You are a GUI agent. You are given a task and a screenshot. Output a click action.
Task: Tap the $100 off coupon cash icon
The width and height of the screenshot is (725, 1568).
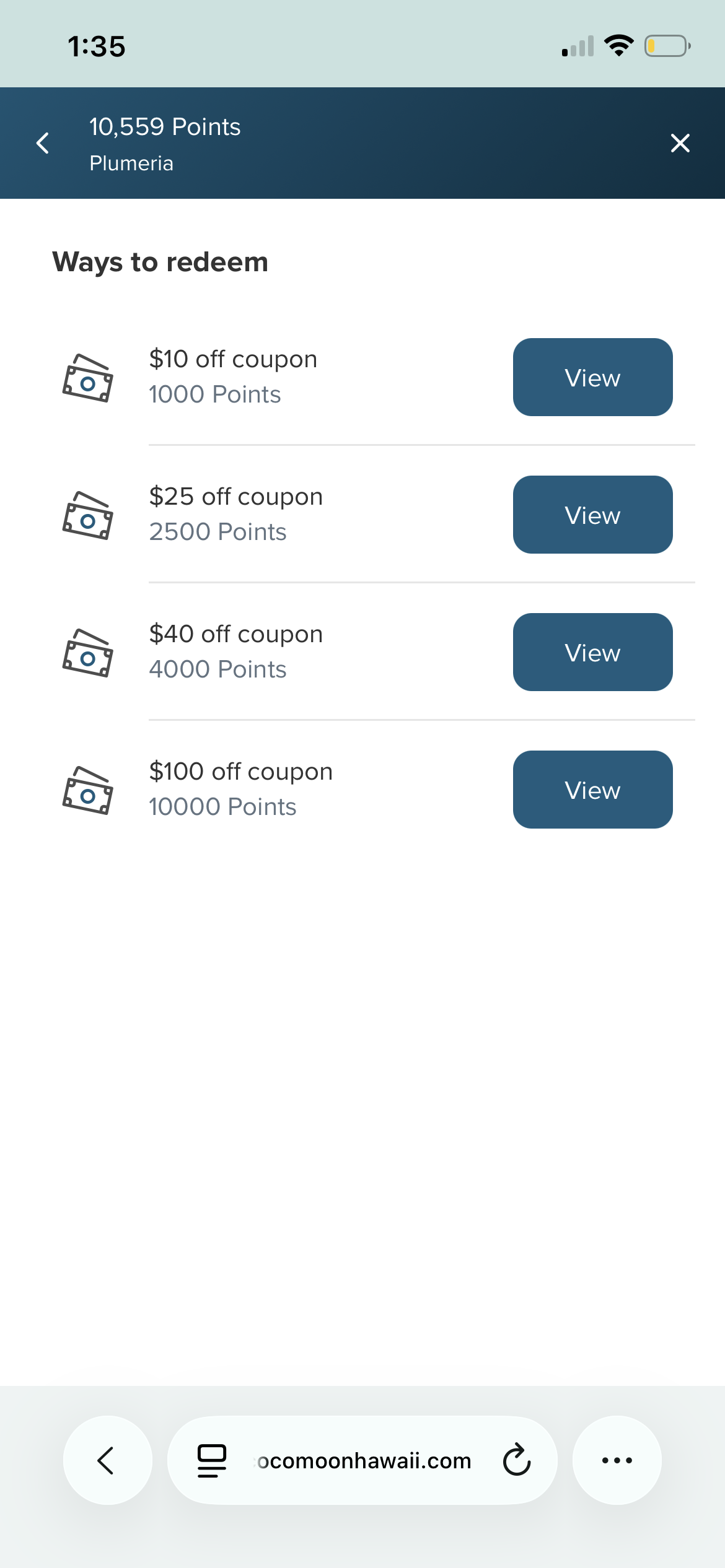click(x=88, y=790)
